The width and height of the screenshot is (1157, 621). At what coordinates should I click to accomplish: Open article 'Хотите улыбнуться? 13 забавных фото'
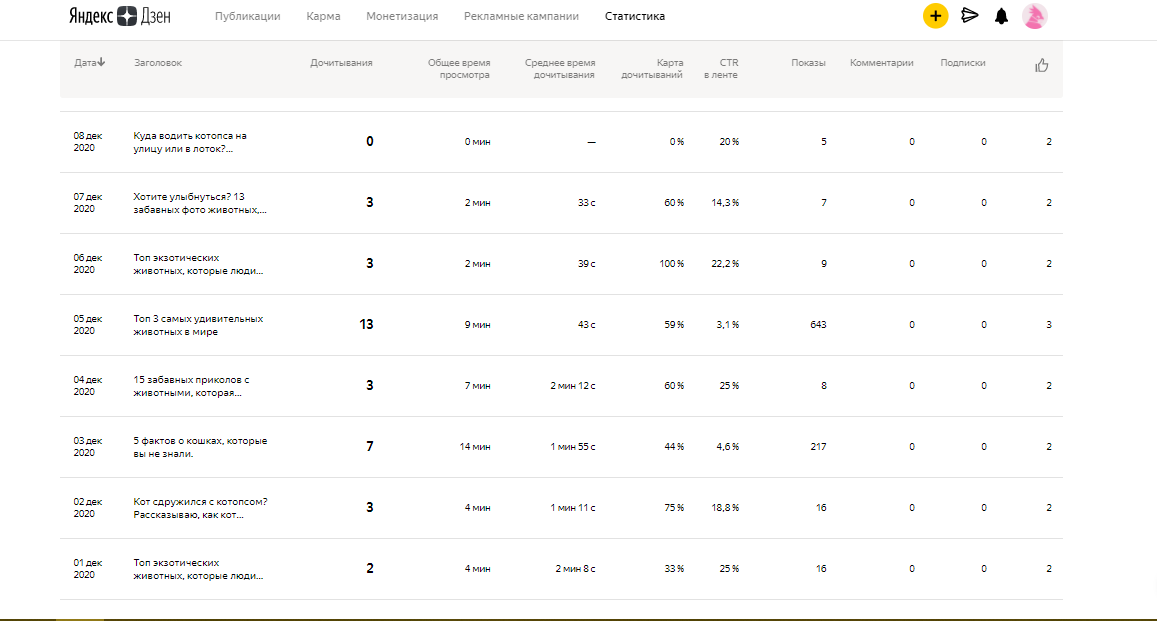(199, 203)
